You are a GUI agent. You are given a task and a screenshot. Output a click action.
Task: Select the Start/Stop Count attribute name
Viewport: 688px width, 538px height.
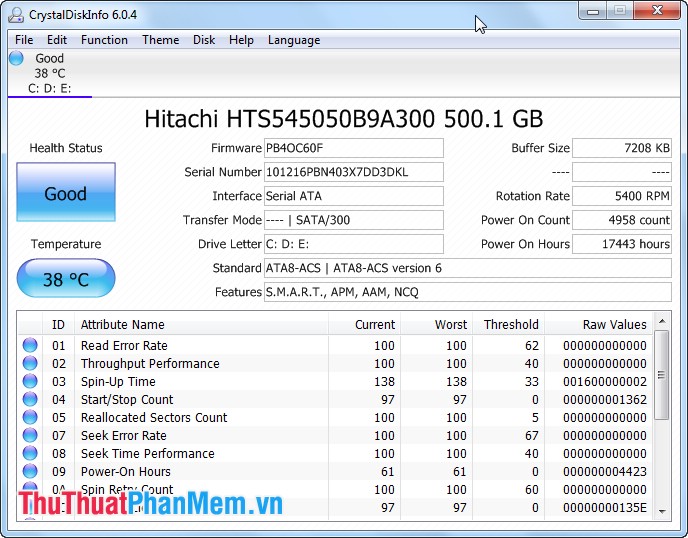[127, 400]
